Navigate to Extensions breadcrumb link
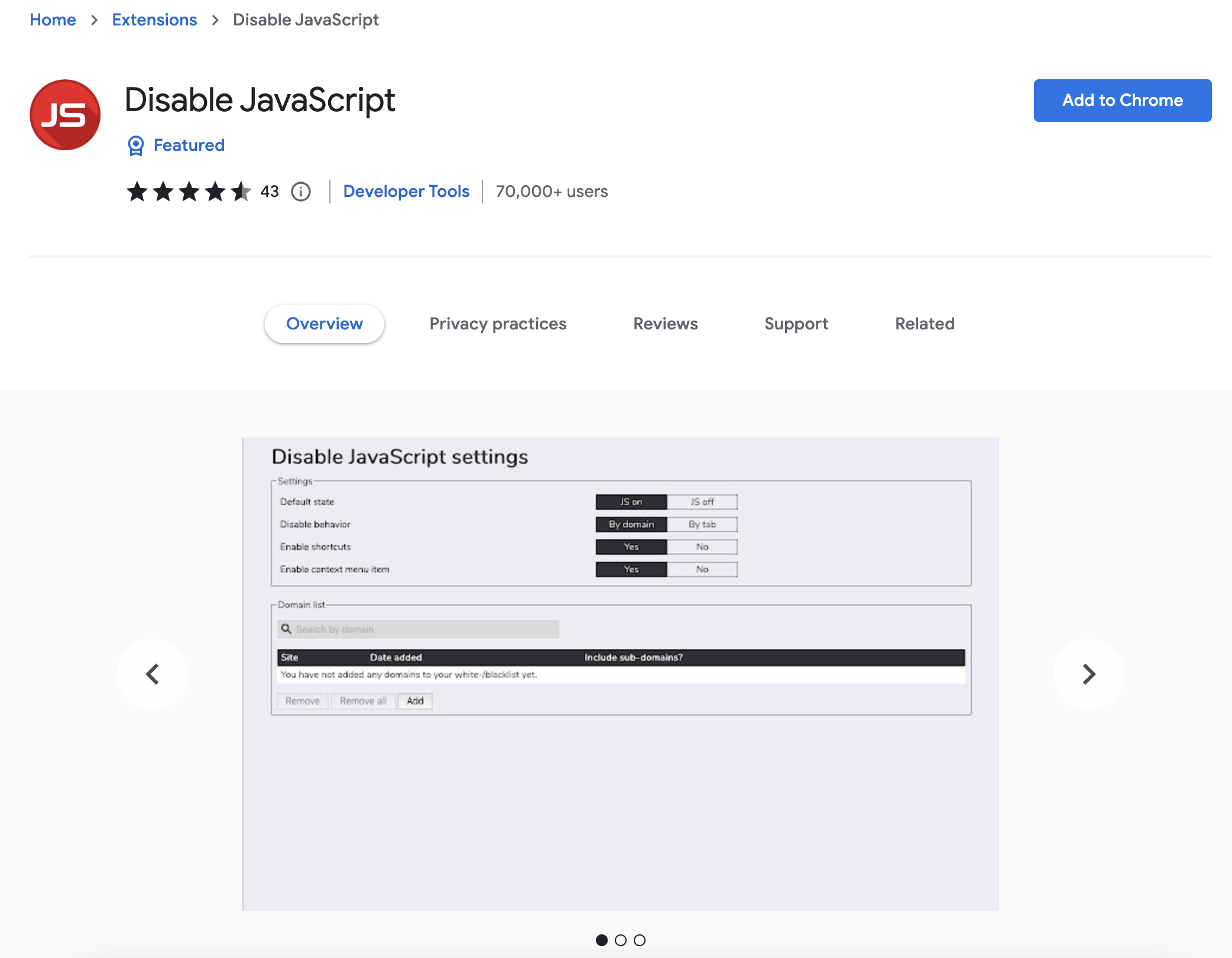 point(154,20)
